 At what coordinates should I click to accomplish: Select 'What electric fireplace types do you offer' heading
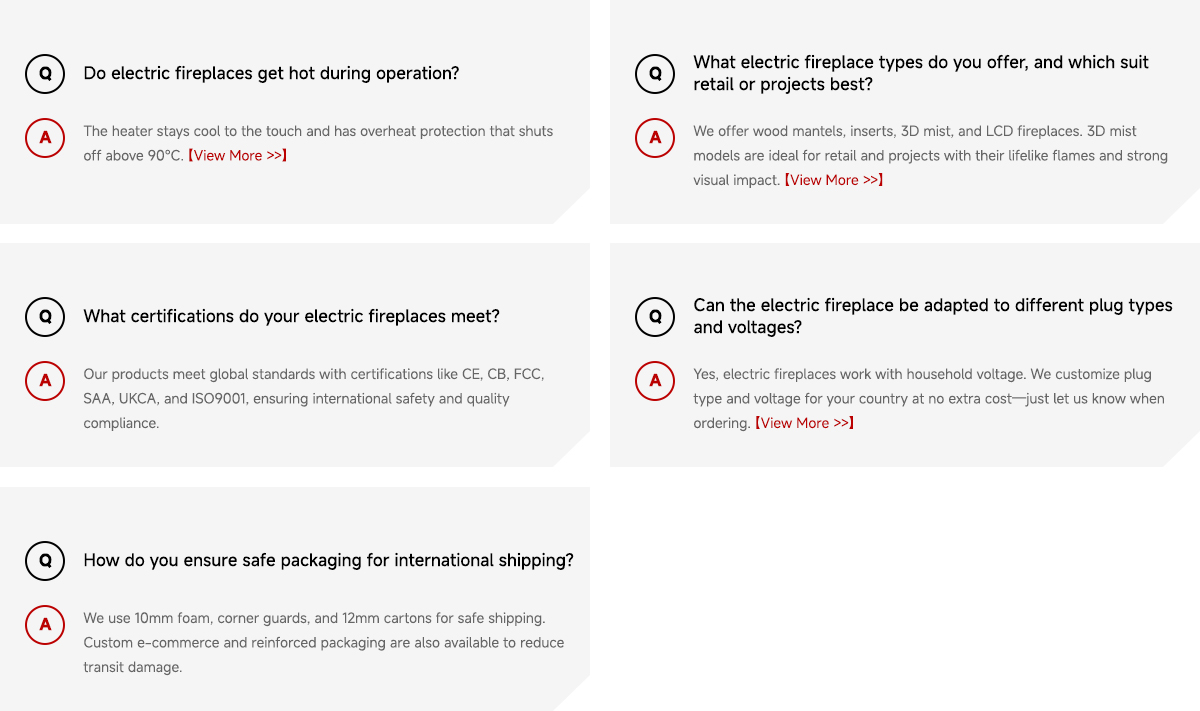[921, 73]
